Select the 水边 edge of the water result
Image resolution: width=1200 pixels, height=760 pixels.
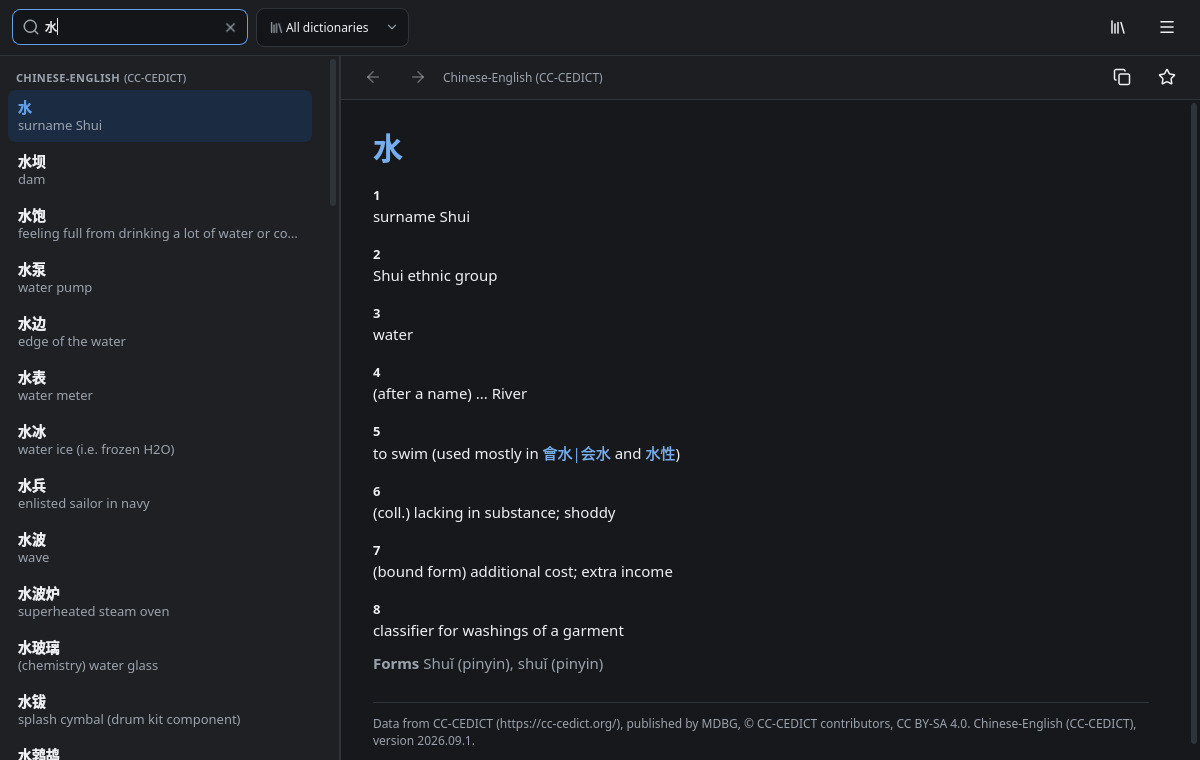[160, 332]
